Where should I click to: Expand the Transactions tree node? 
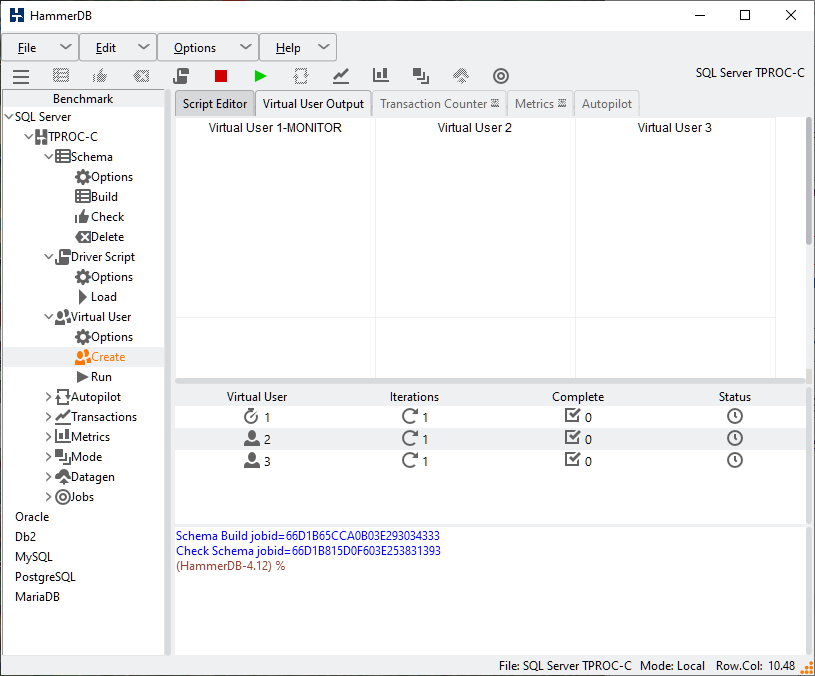(48, 417)
